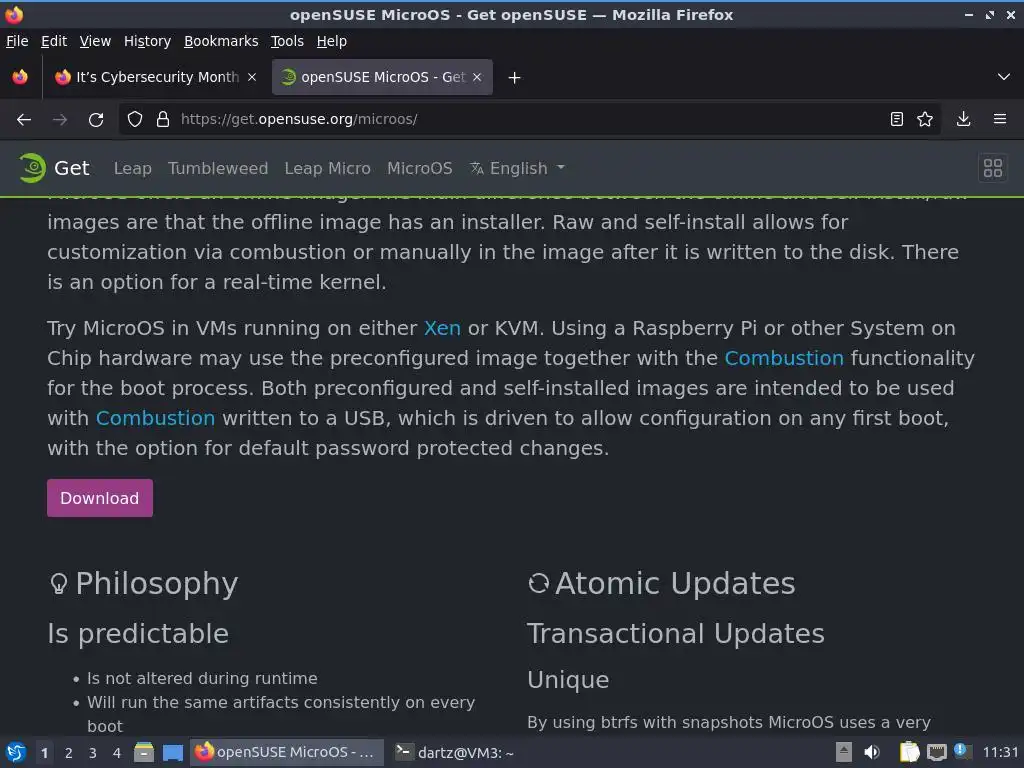Open the Tools menu
Viewport: 1024px width, 768px height.
(287, 41)
